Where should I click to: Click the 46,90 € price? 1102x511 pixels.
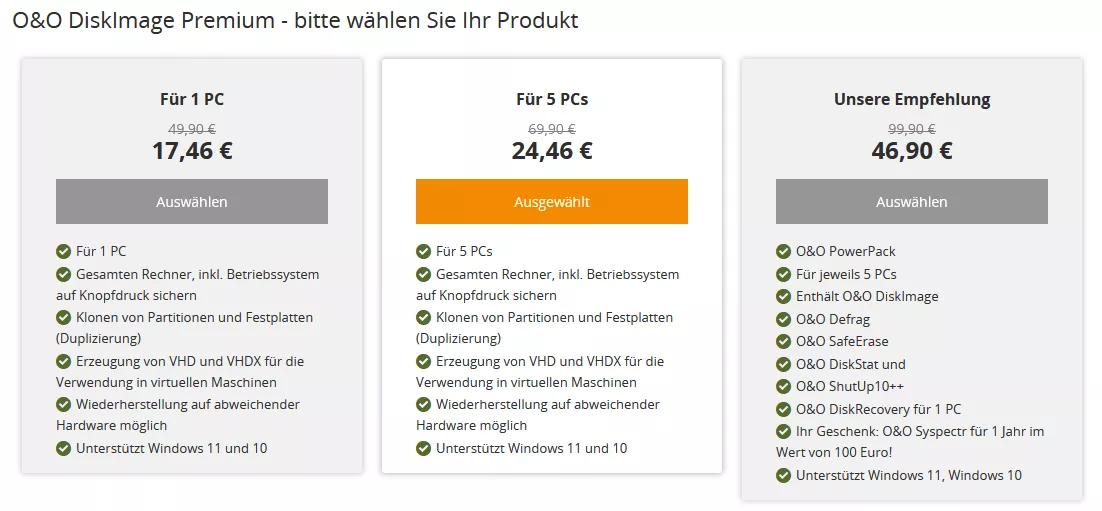click(x=912, y=150)
